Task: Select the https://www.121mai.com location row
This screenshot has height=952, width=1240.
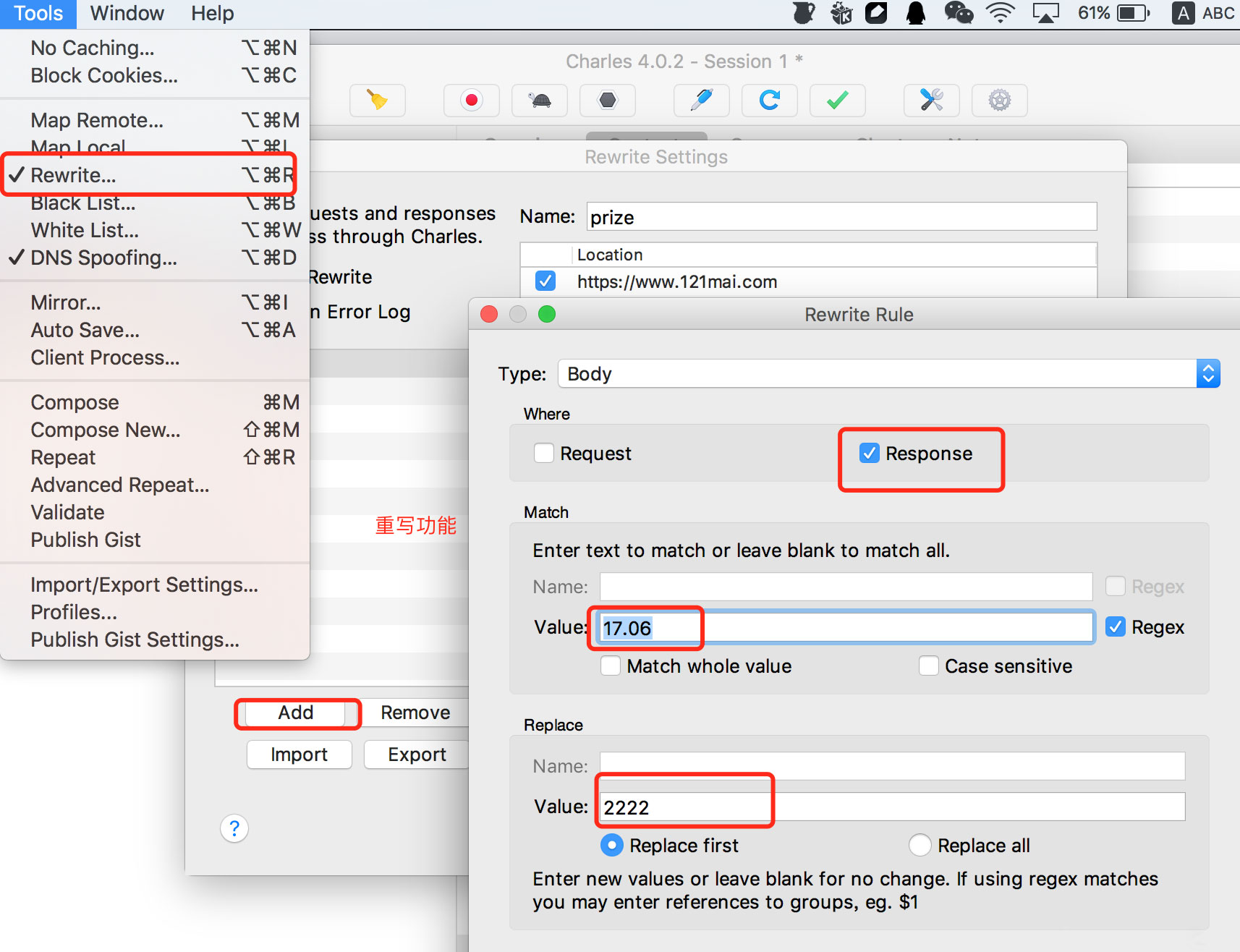Action: point(808,281)
